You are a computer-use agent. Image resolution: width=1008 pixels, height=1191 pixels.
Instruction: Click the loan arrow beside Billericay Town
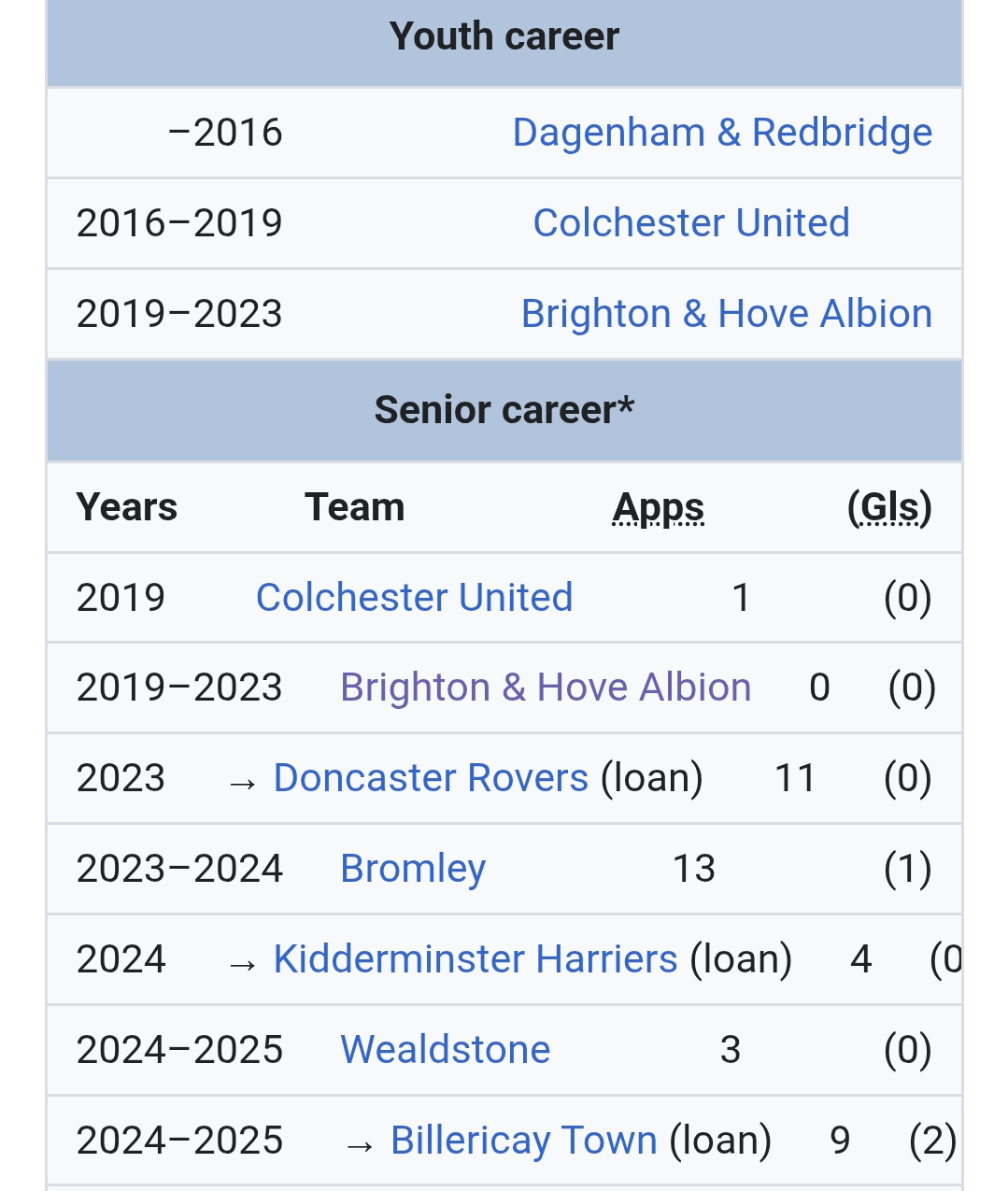point(360,1144)
